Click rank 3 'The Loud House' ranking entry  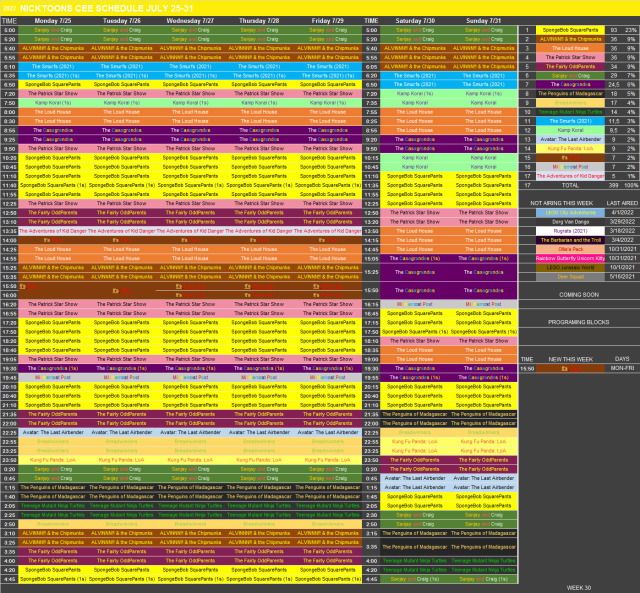tap(570, 48)
